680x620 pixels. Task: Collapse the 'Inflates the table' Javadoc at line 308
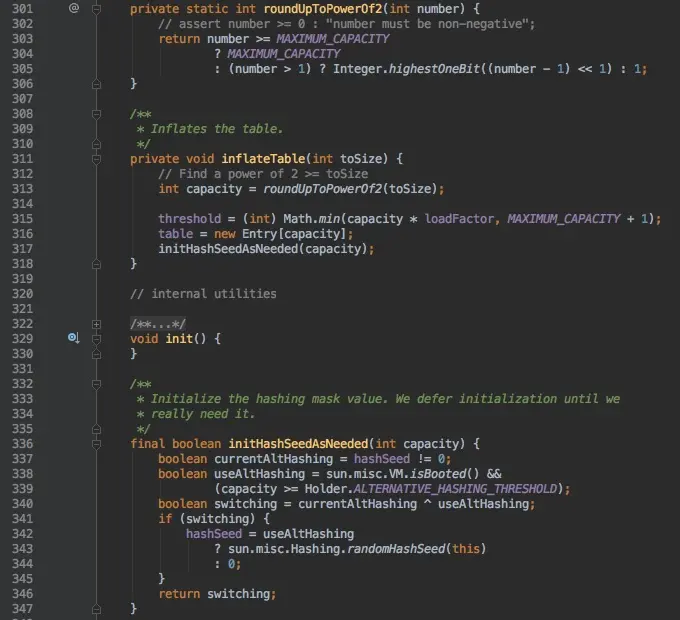[97, 114]
